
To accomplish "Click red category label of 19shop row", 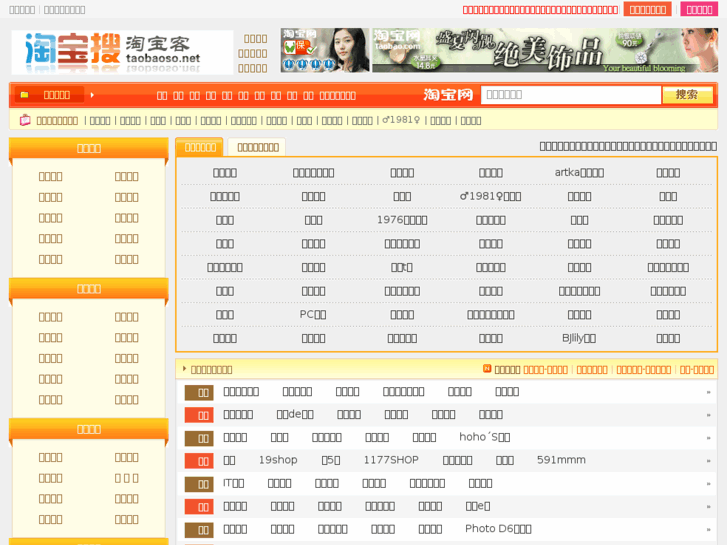I will 199,461.
